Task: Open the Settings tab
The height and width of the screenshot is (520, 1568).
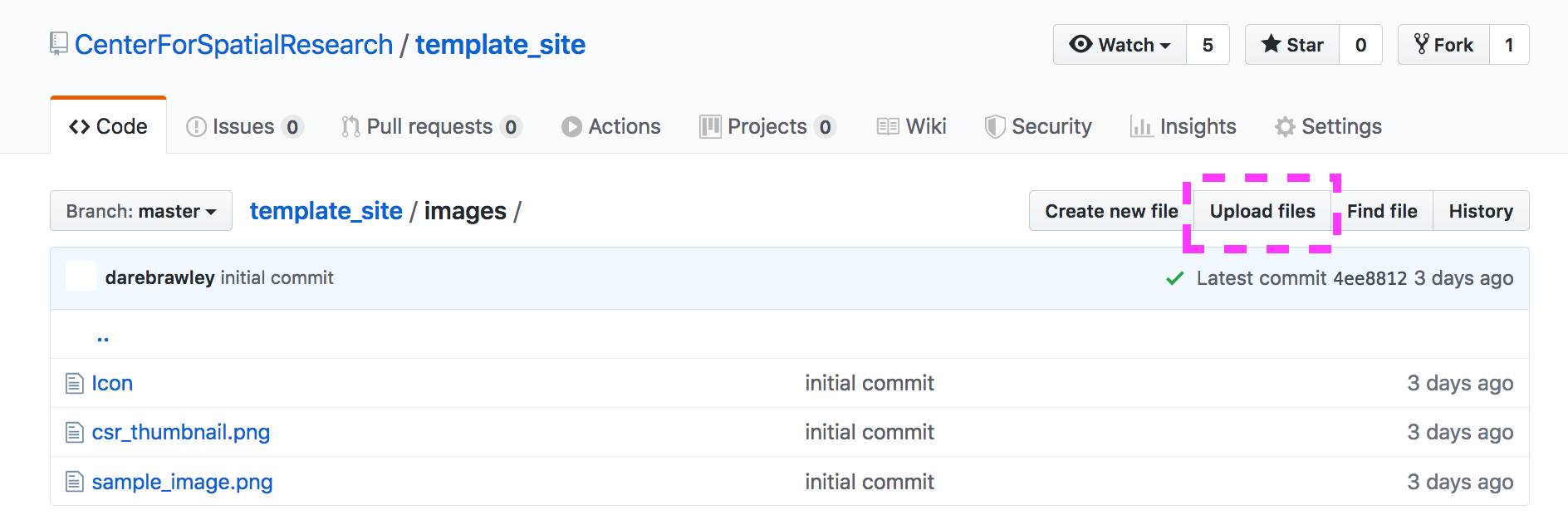Action: tap(1328, 126)
